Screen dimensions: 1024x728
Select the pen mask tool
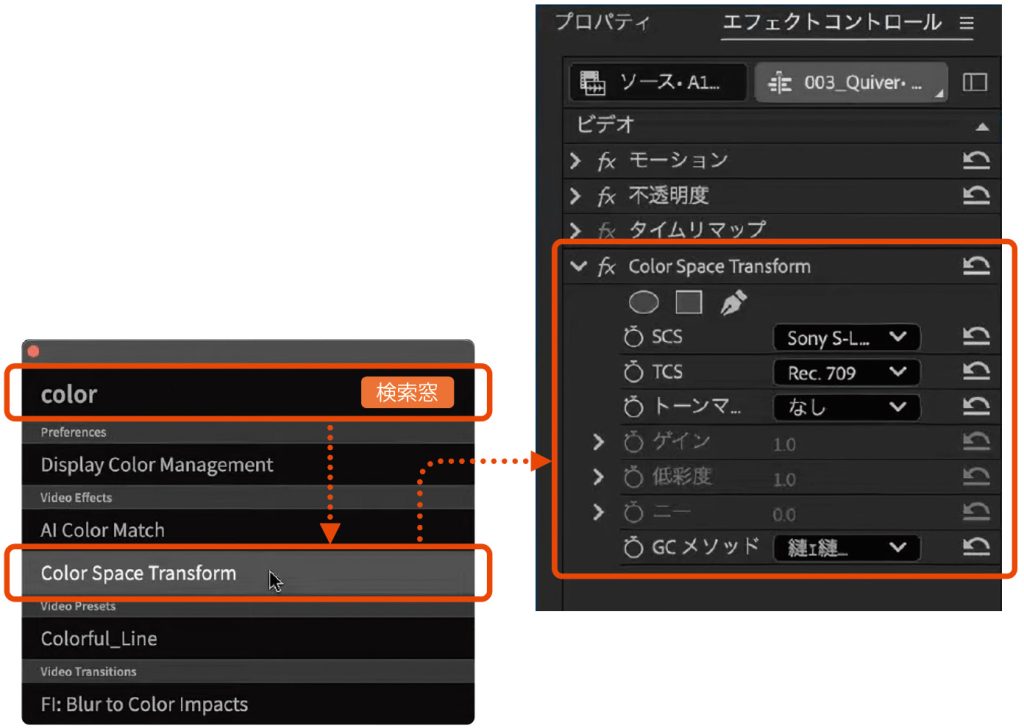(x=733, y=302)
